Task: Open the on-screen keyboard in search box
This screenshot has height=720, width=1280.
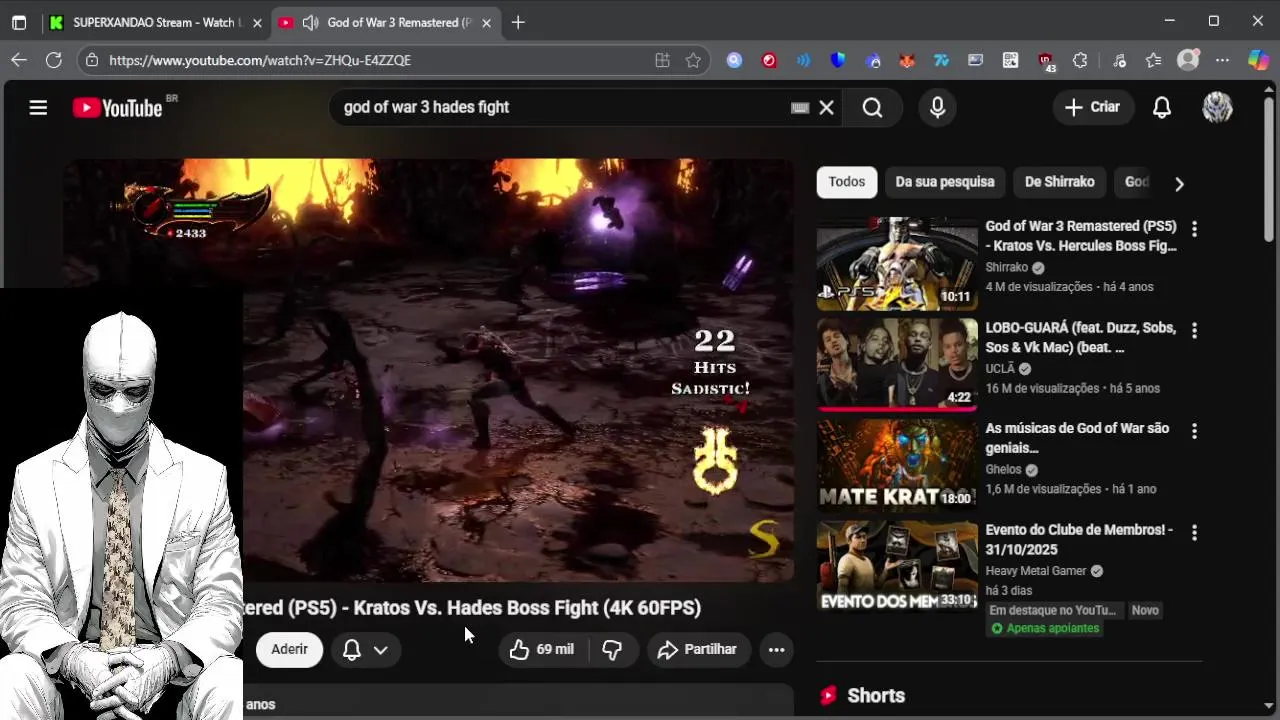Action: click(800, 107)
